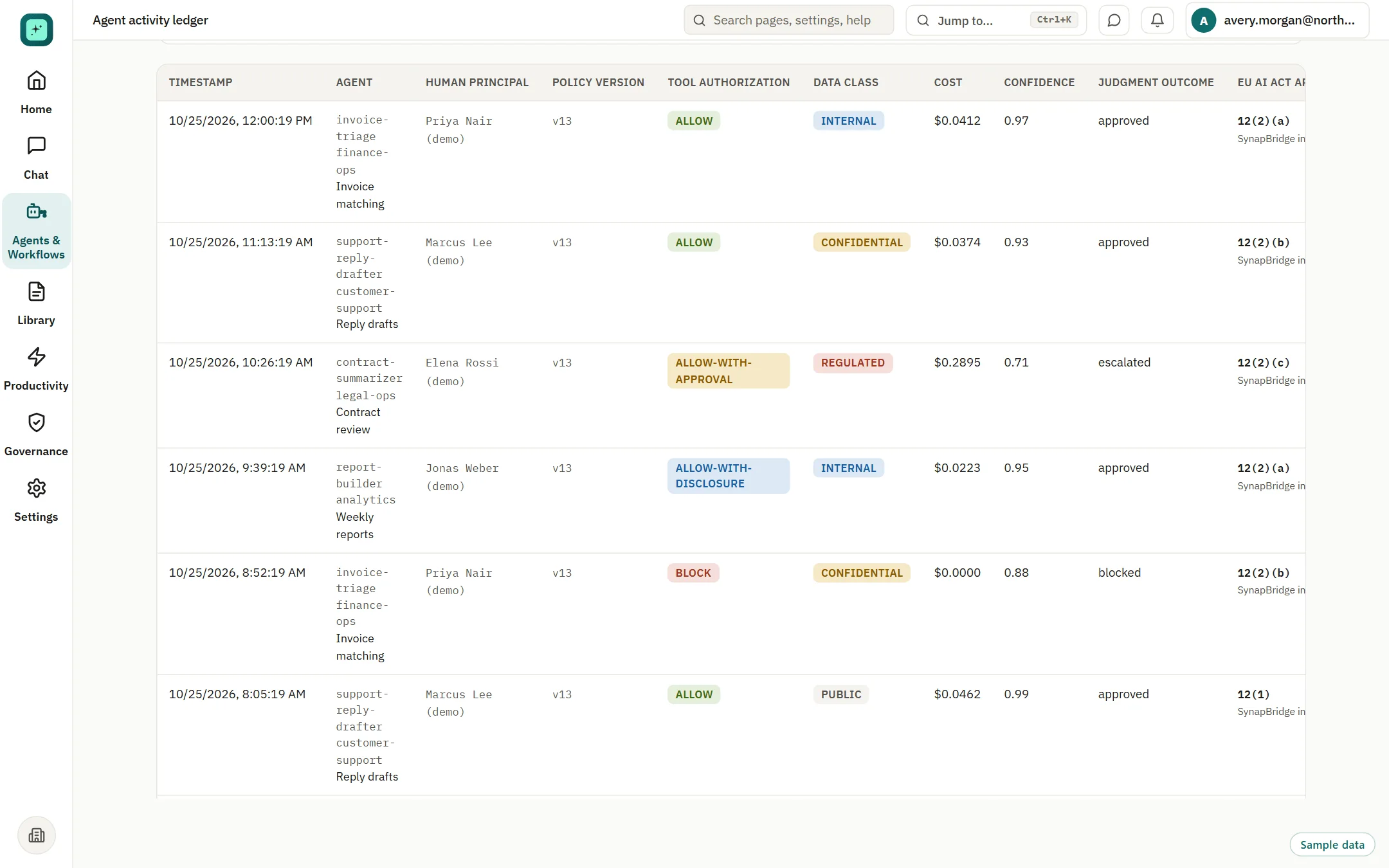Select the 8:05:19 AM timestamp row

pyautogui.click(x=731, y=735)
